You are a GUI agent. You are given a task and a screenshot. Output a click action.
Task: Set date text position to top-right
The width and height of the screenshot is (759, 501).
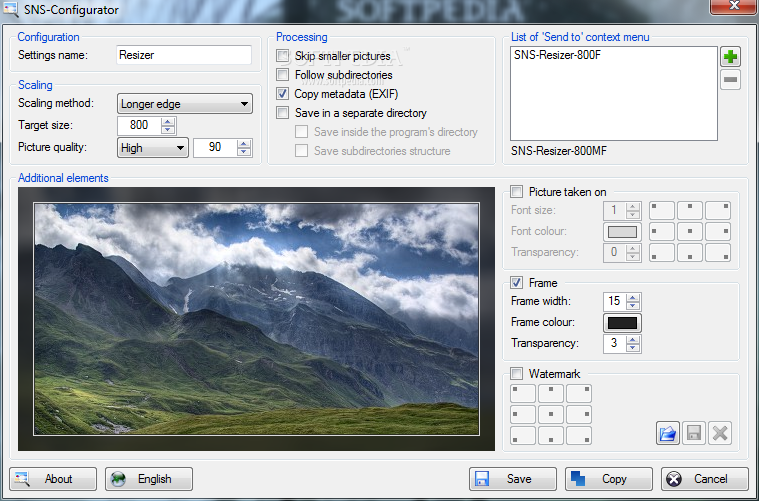[718, 211]
